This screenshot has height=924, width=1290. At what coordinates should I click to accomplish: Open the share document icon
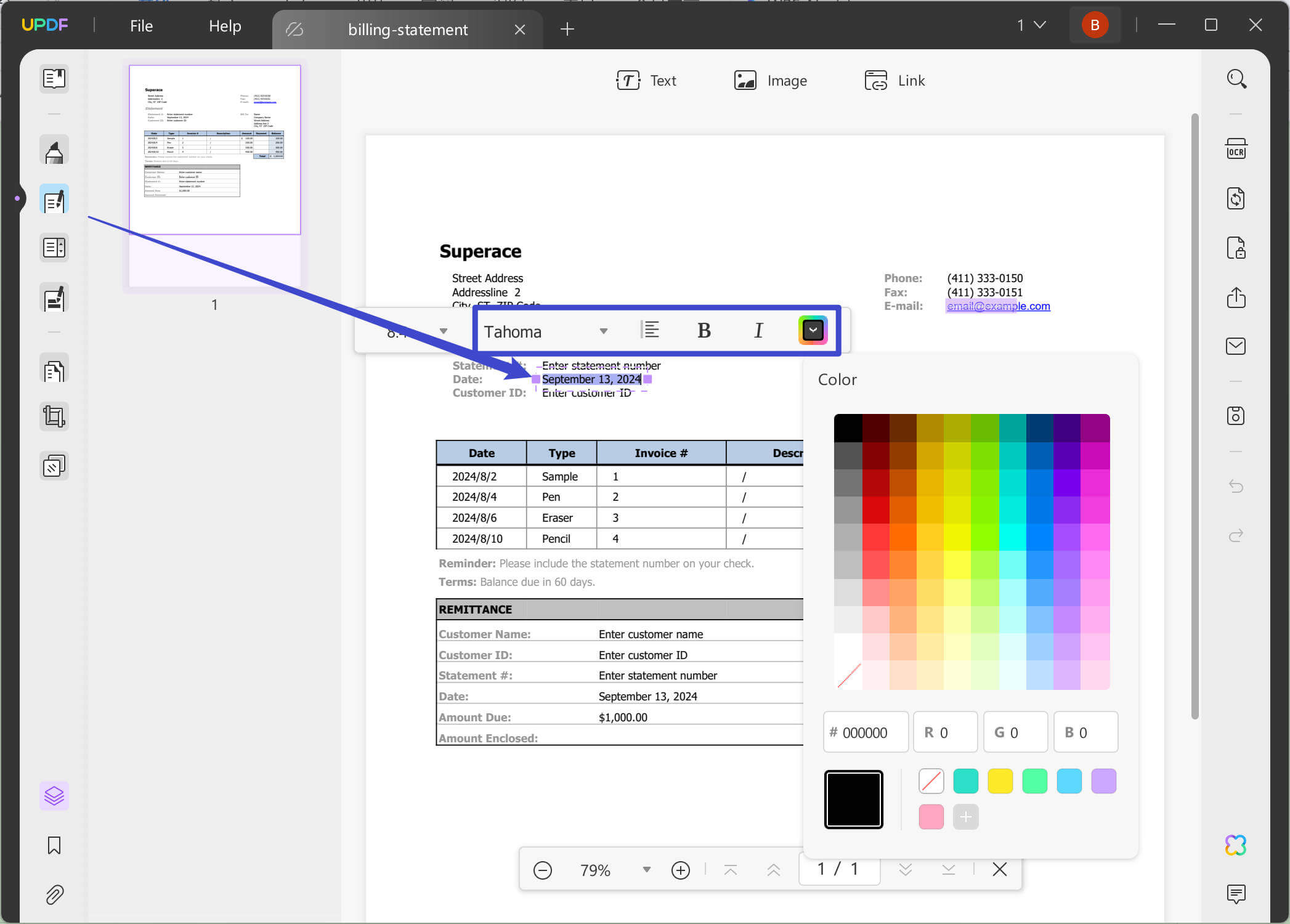(1236, 298)
